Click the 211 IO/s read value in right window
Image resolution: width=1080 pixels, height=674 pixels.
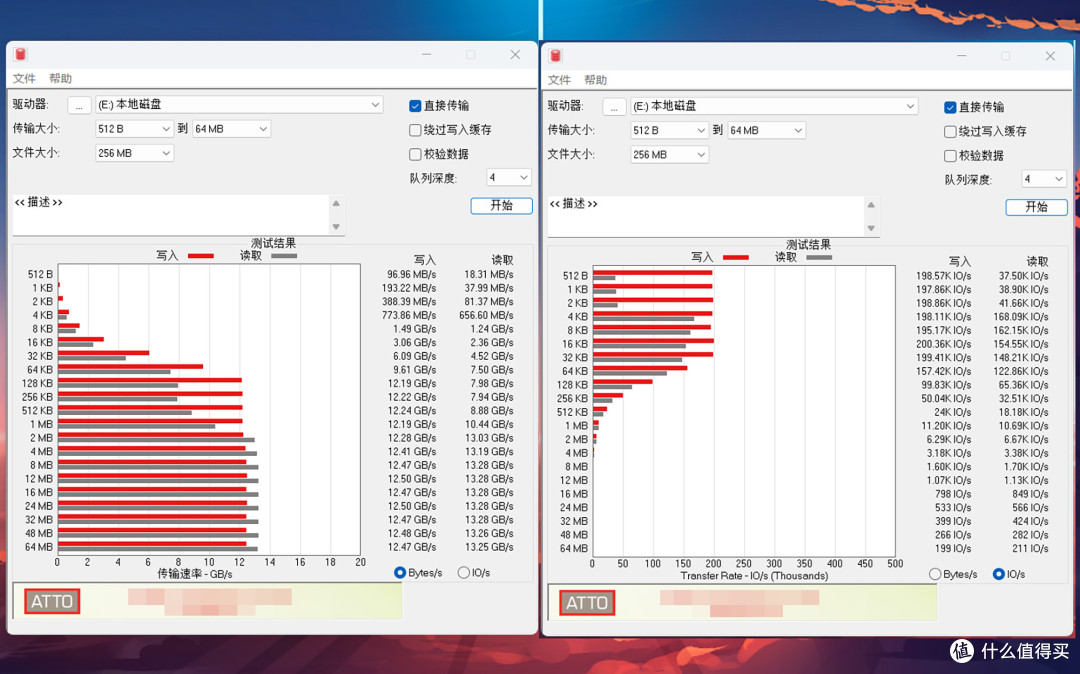pos(1030,548)
